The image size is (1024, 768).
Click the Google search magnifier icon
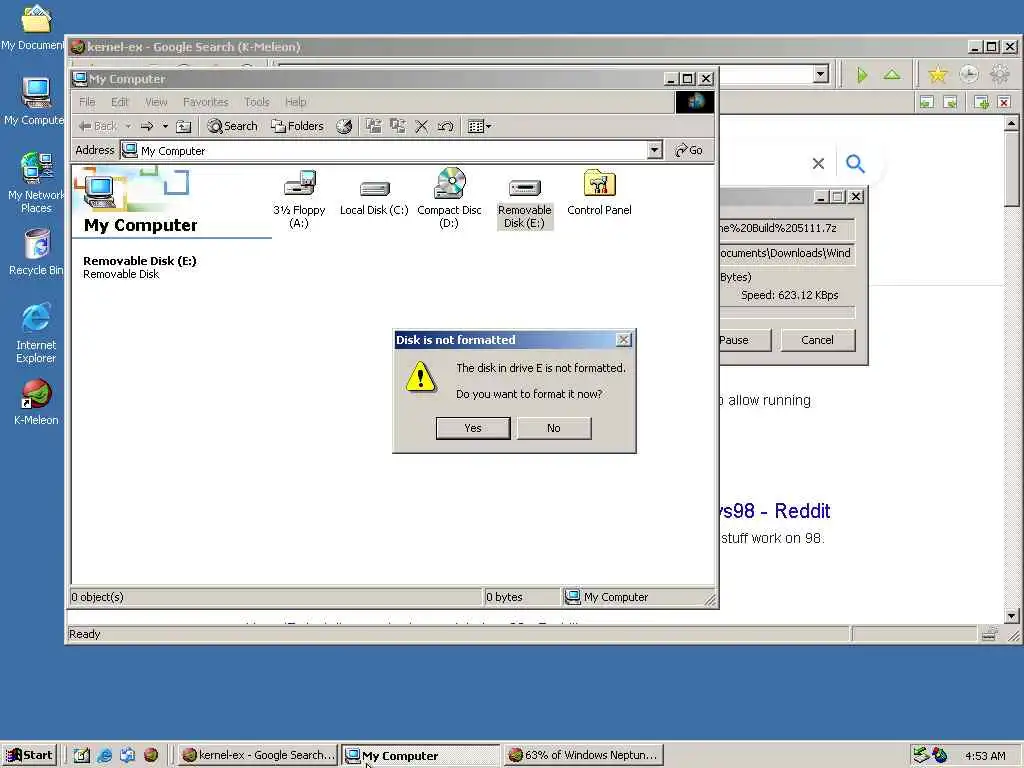click(x=855, y=163)
